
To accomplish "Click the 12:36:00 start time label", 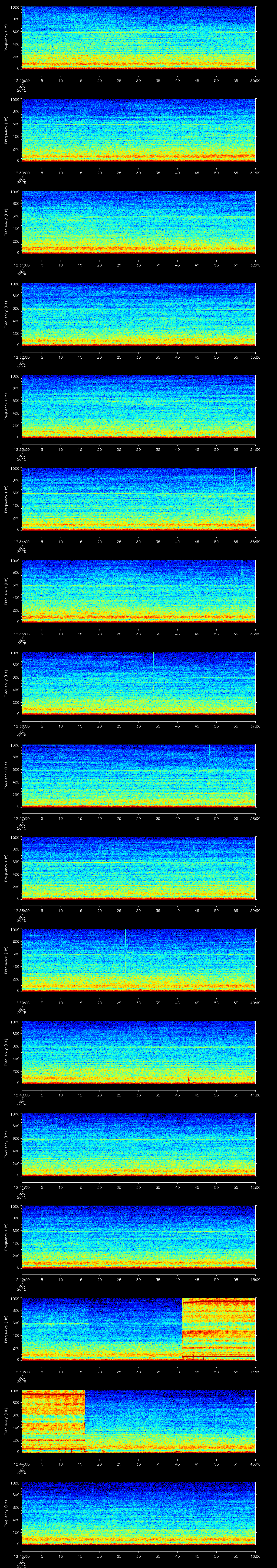I will click(21, 726).
